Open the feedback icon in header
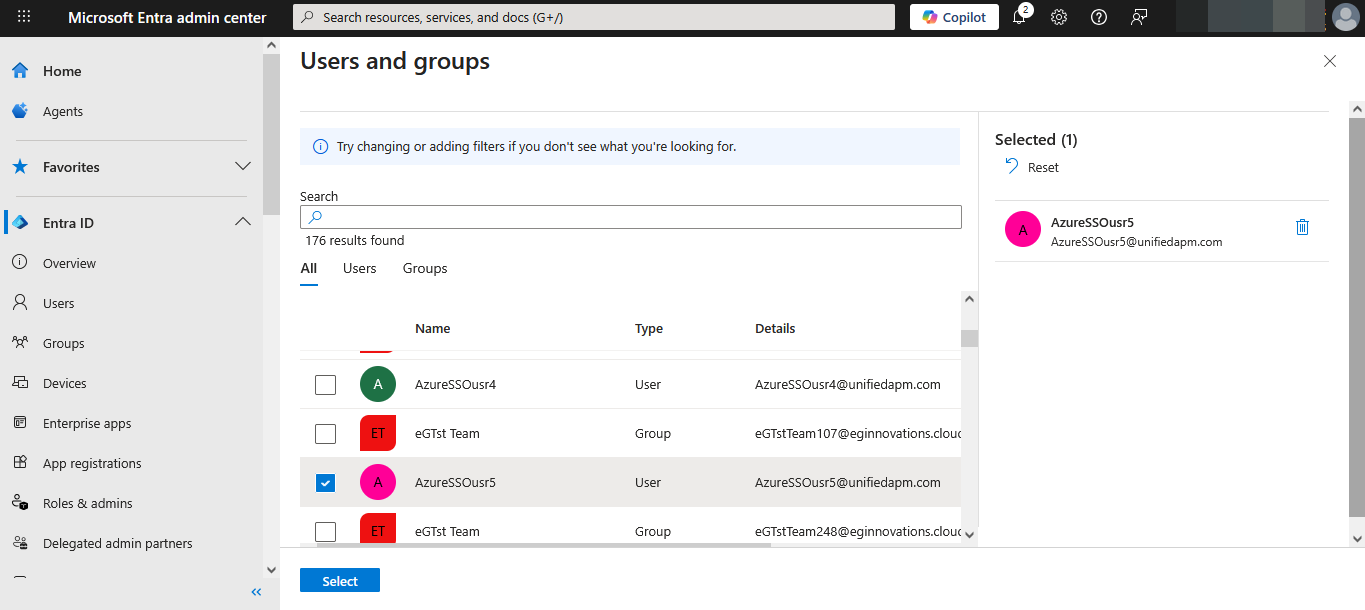 tap(1138, 17)
